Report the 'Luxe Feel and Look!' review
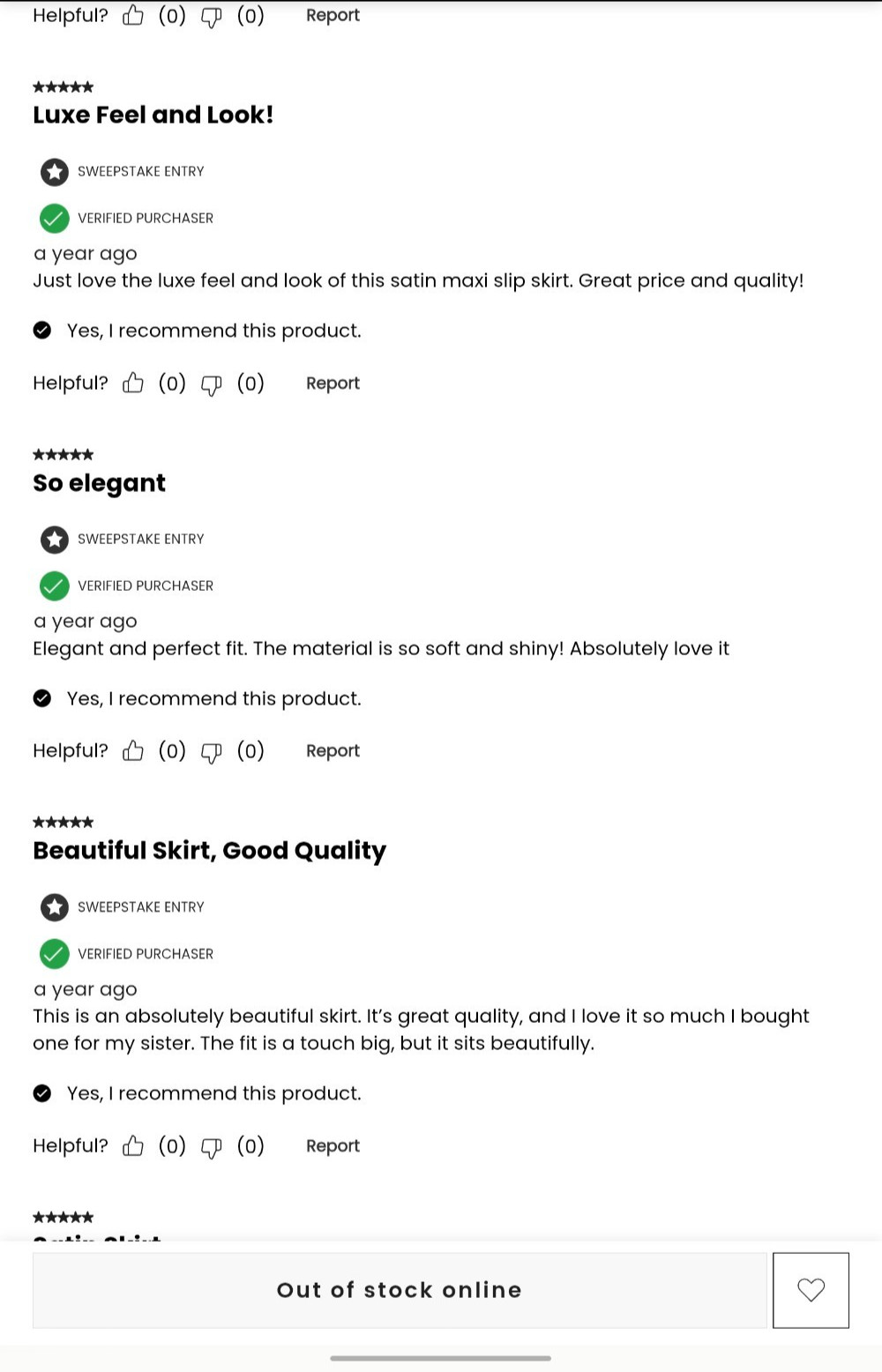 coord(333,384)
